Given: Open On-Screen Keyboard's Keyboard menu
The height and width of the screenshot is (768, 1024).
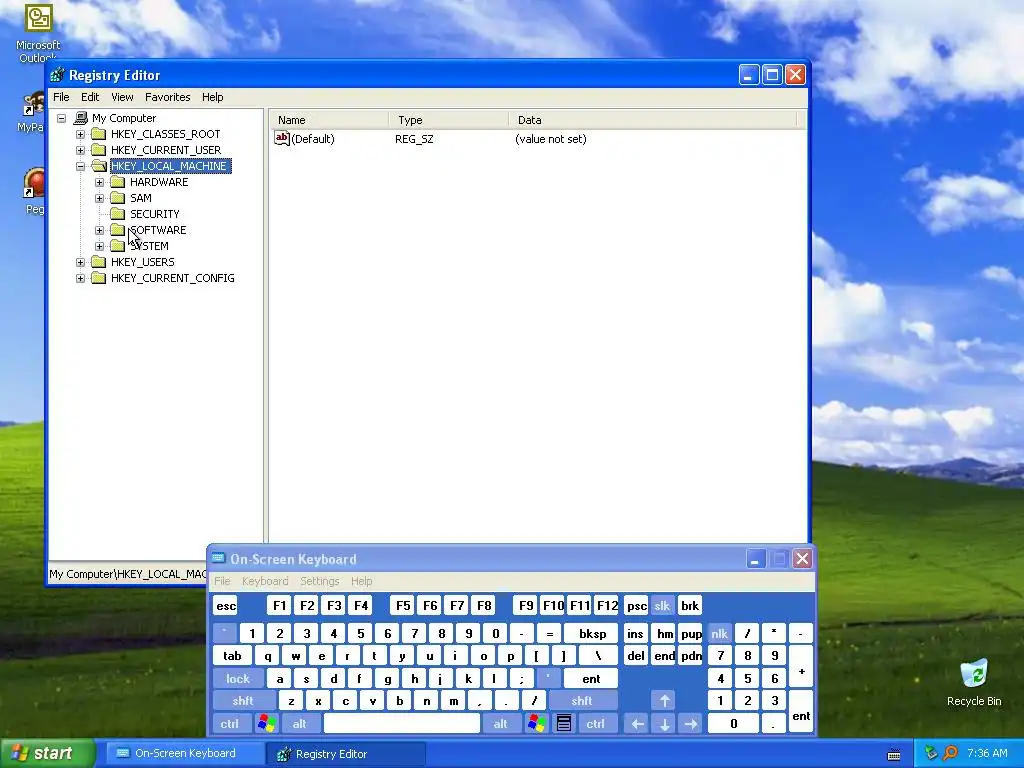Looking at the screenshot, I should tap(264, 581).
